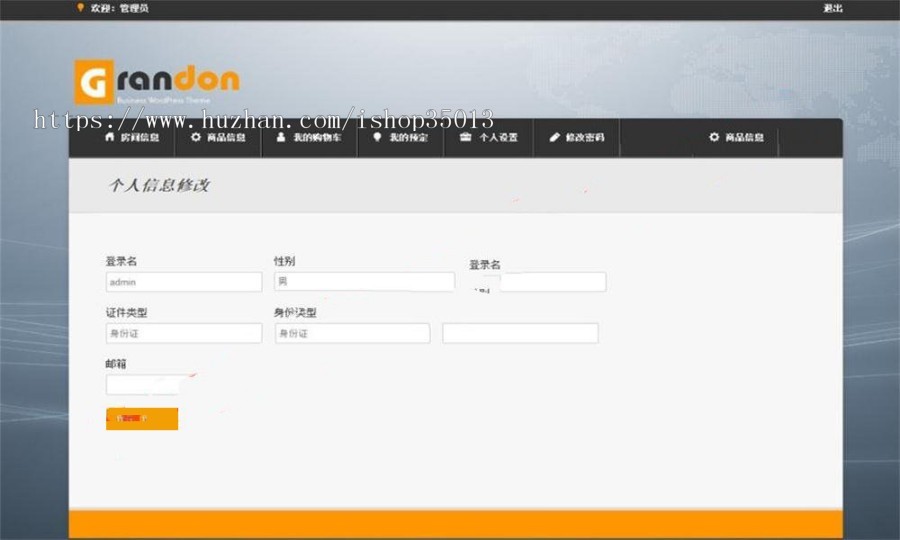
Task: Click the 退出 logout link
Action: click(833, 8)
